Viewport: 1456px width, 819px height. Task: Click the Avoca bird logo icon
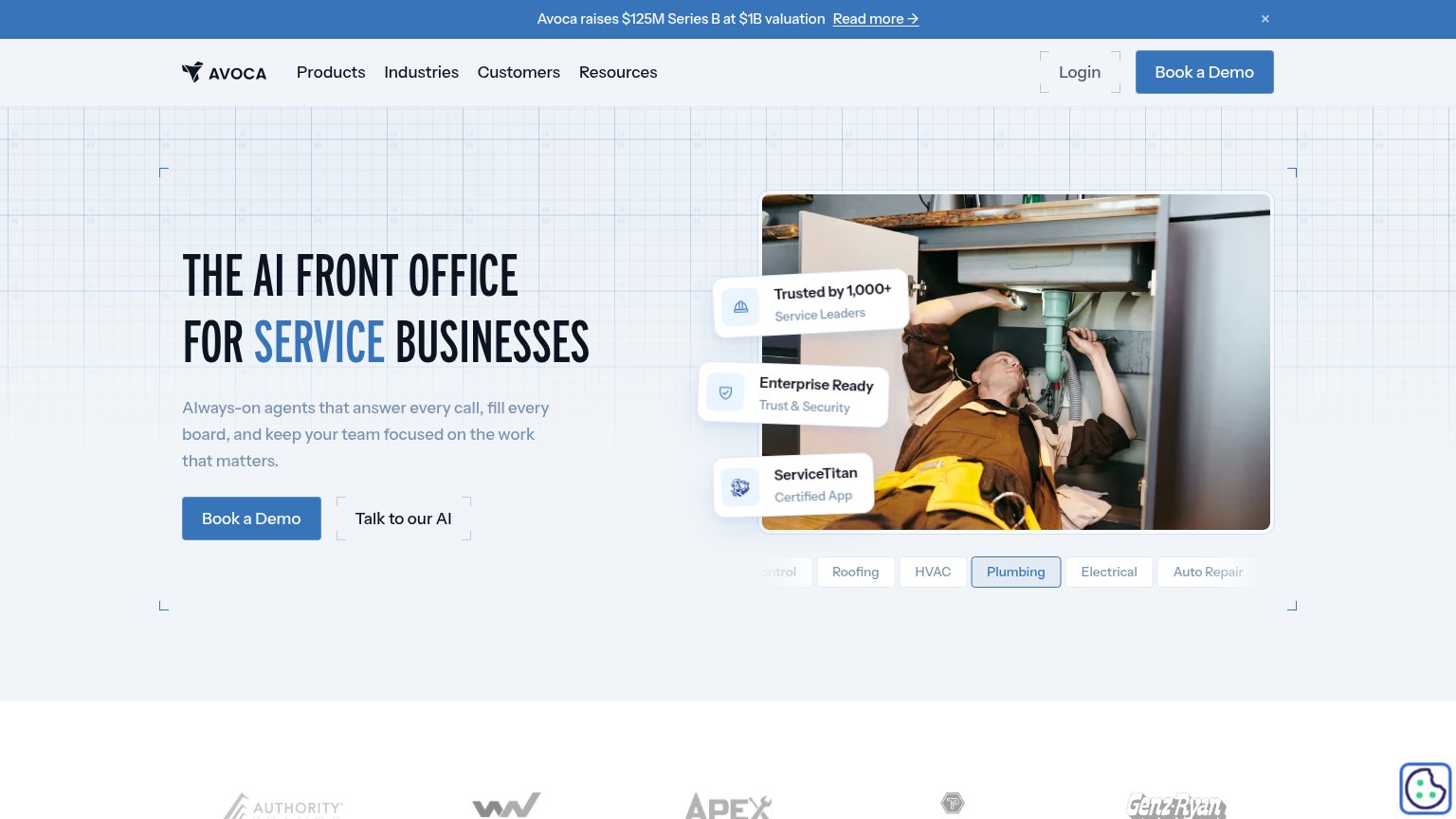[x=192, y=72]
